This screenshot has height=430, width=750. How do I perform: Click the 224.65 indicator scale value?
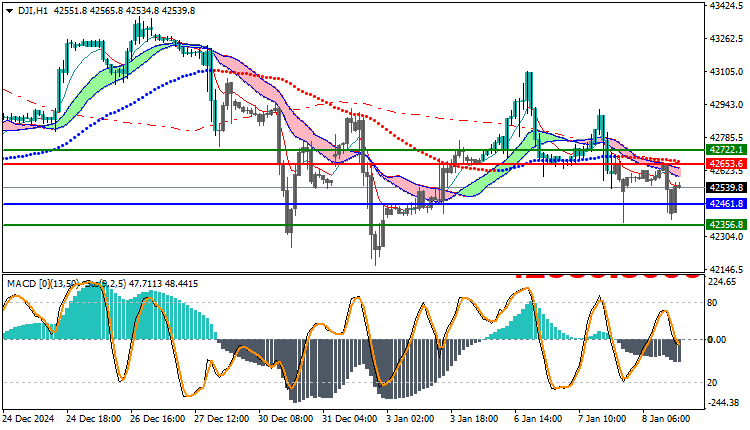[x=722, y=282]
